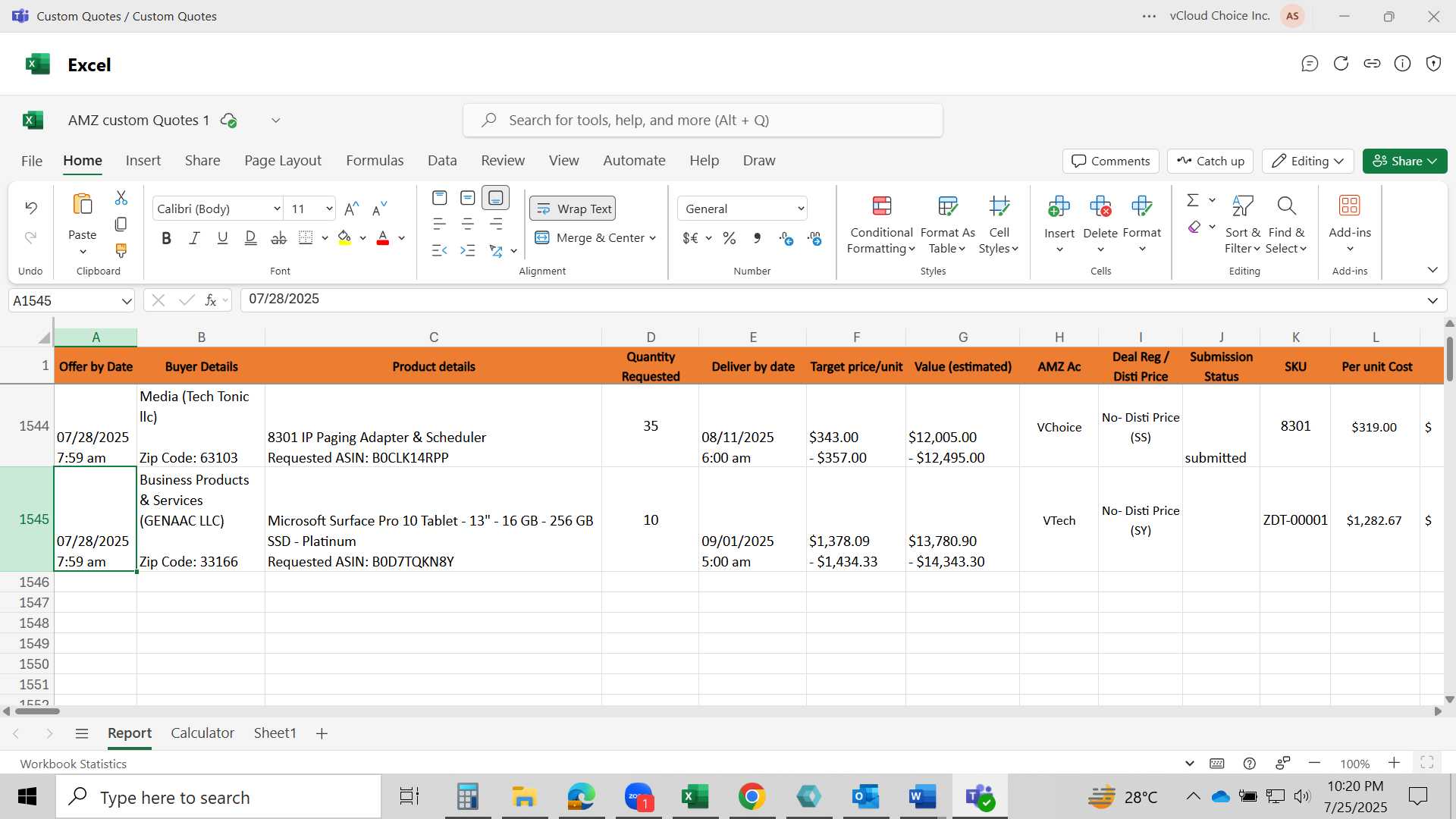This screenshot has height=819, width=1456.
Task: Apply the yellow fill color swatch
Action: [344, 238]
